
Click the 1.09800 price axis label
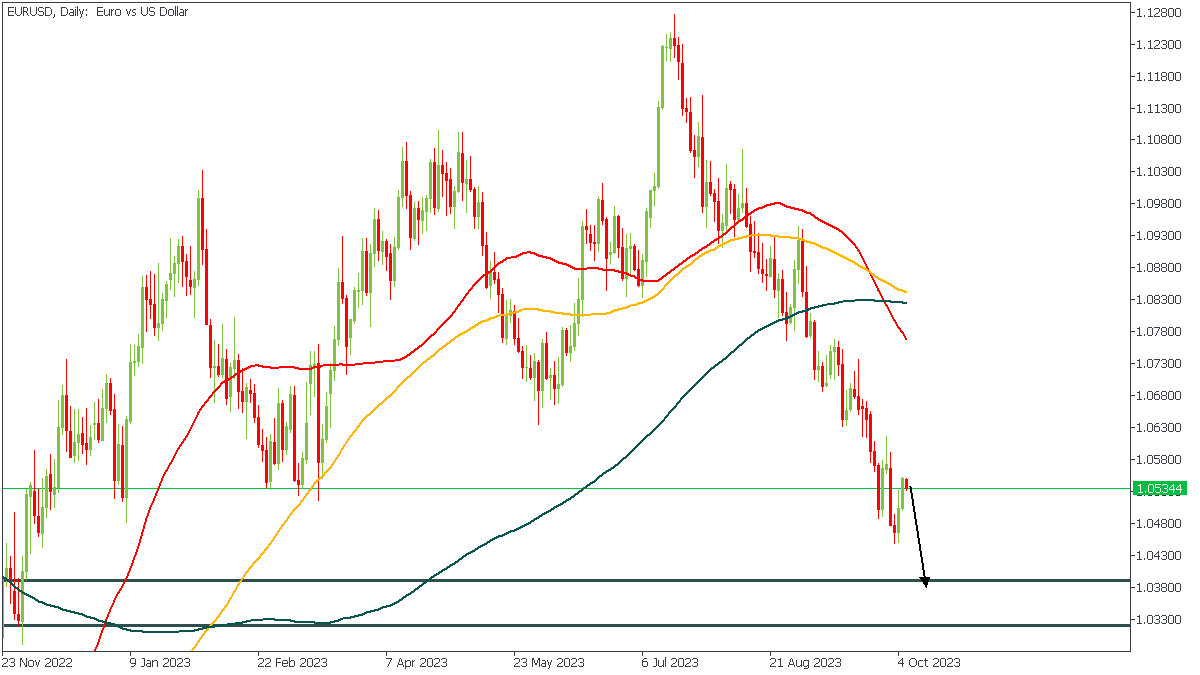coord(1160,204)
